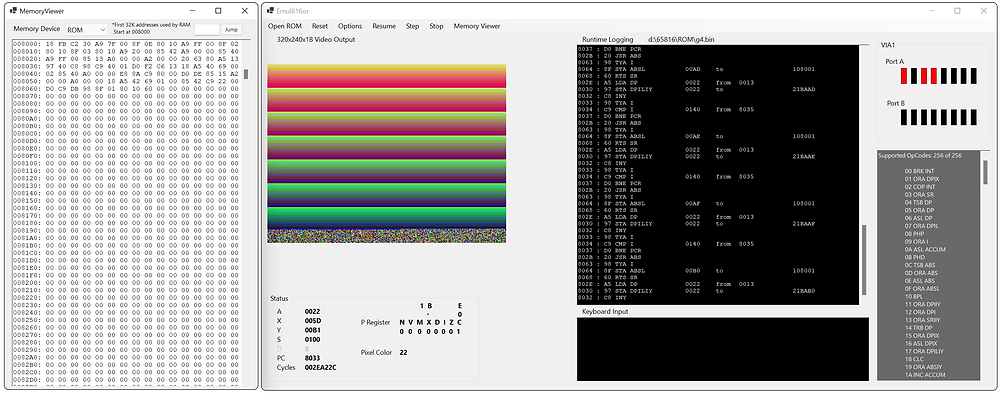
Task: Click the Runtime Logging scrollbar thumb
Action: [x=864, y=259]
